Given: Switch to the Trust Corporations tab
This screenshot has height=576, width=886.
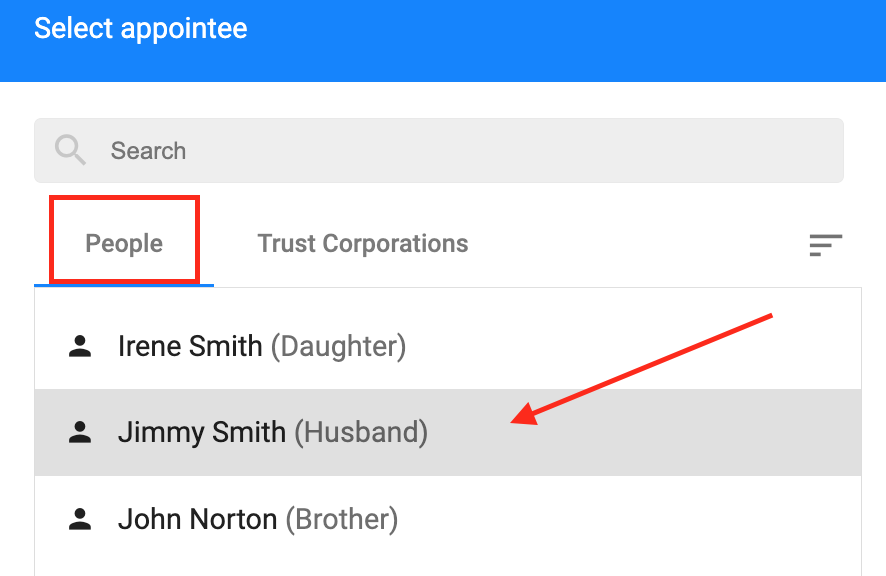Looking at the screenshot, I should 363,244.
